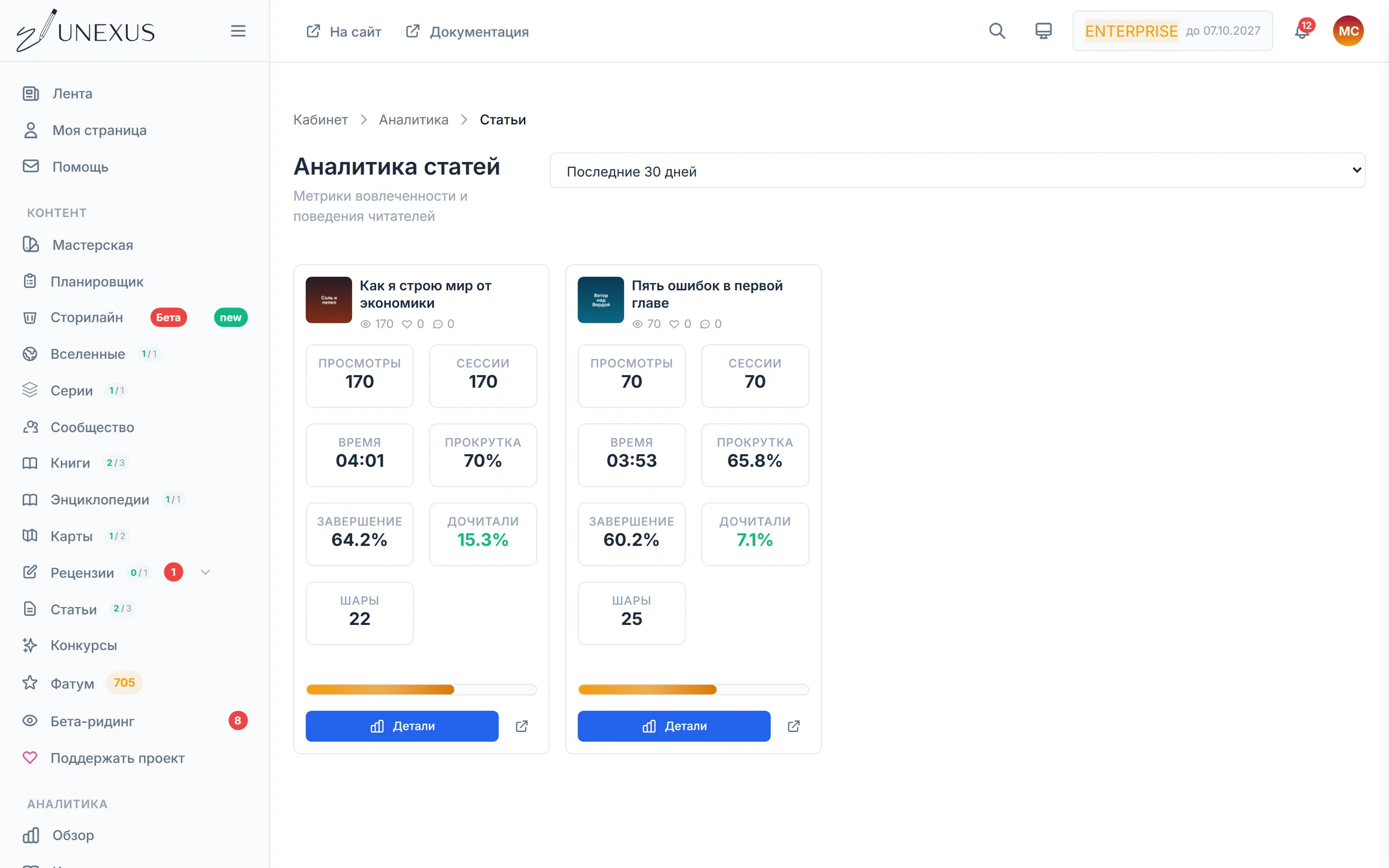1389x868 pixels.
Task: Open Энциклопедии menu item
Action: [x=100, y=499]
